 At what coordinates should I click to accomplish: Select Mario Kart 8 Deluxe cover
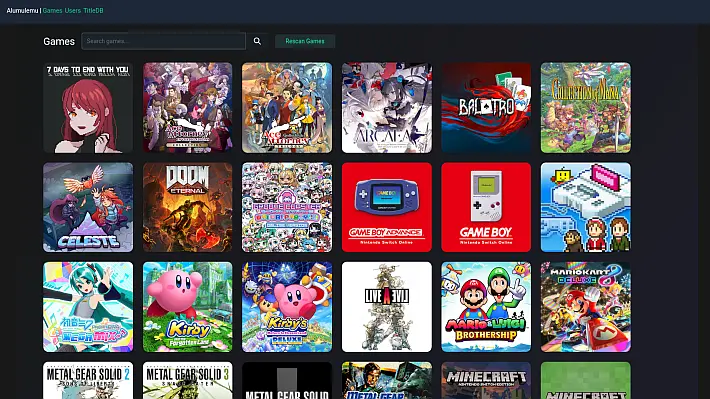(585, 307)
